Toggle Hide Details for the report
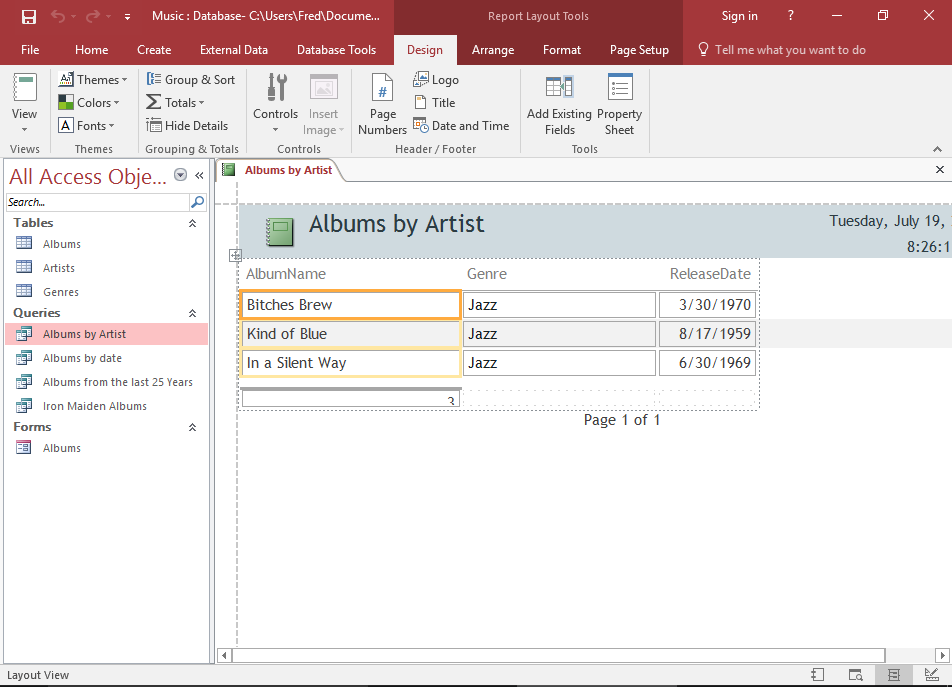This screenshot has height=687, width=952. point(188,125)
